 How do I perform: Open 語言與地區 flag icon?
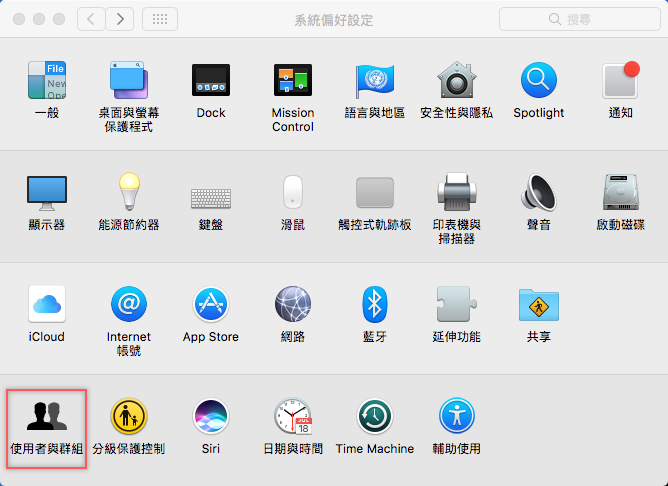click(374, 80)
